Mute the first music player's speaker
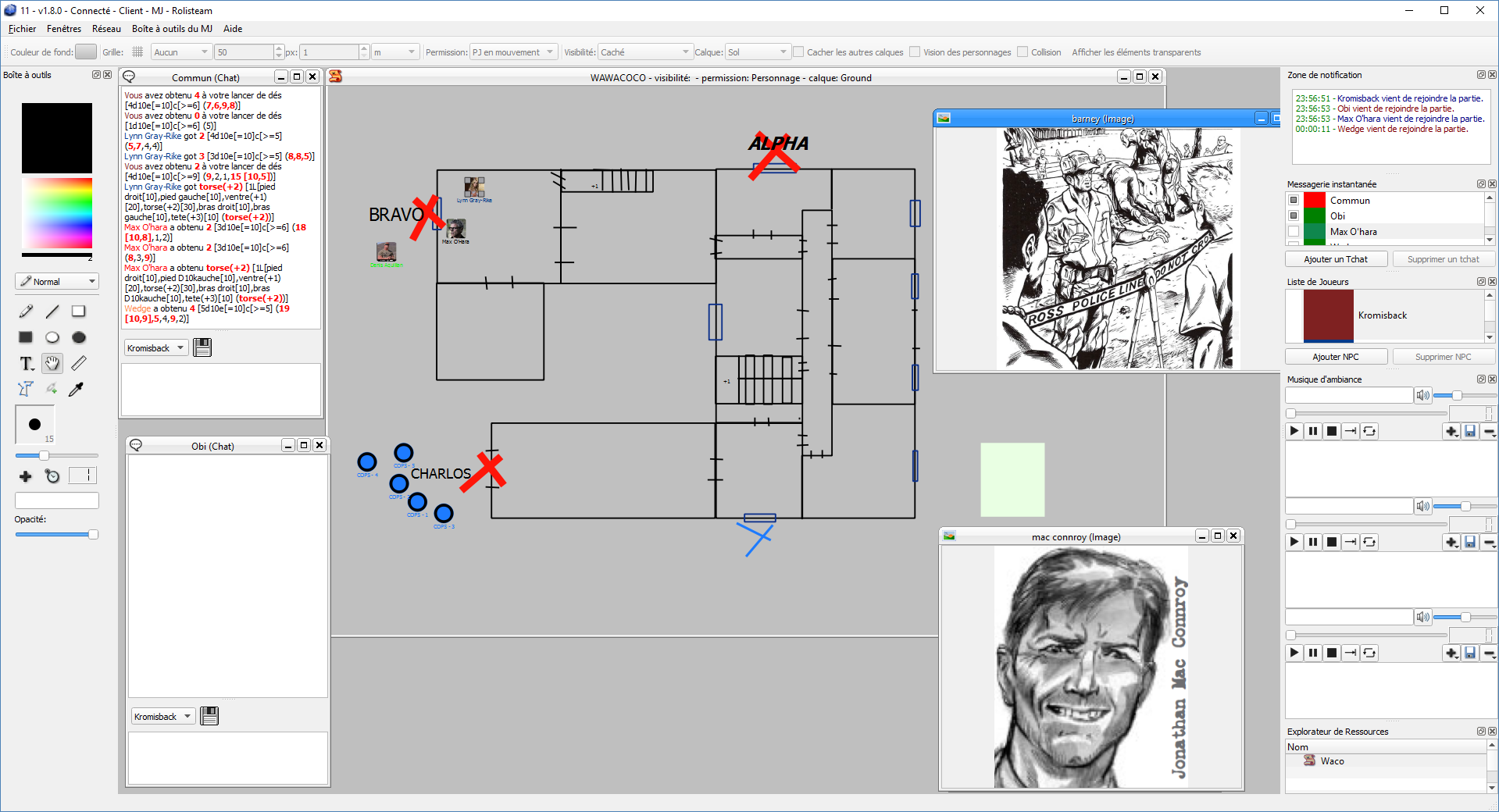 (1423, 396)
